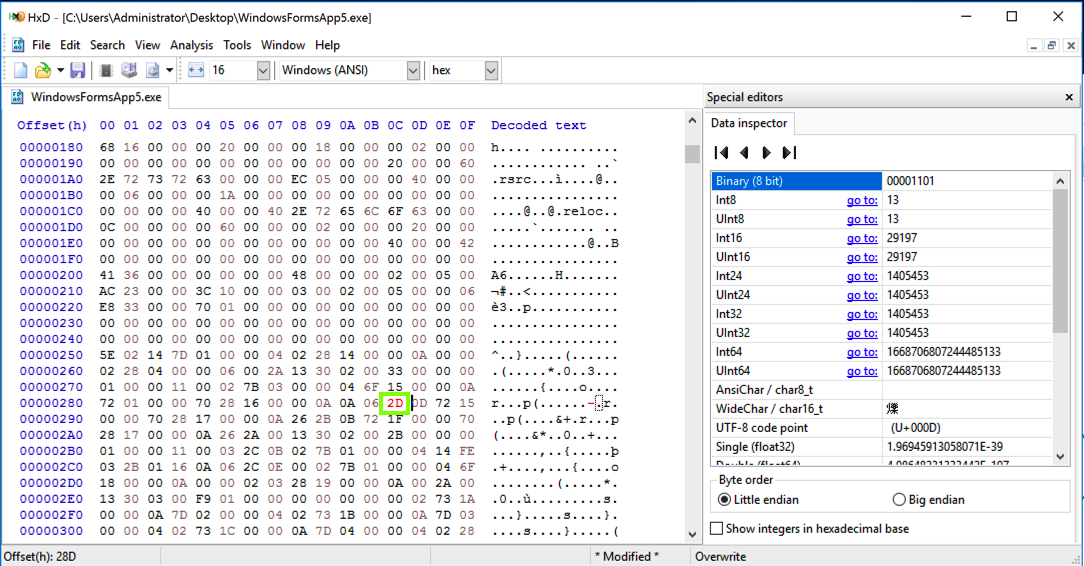
Task: Click the Overwrite mode status bar entry
Action: 720,556
